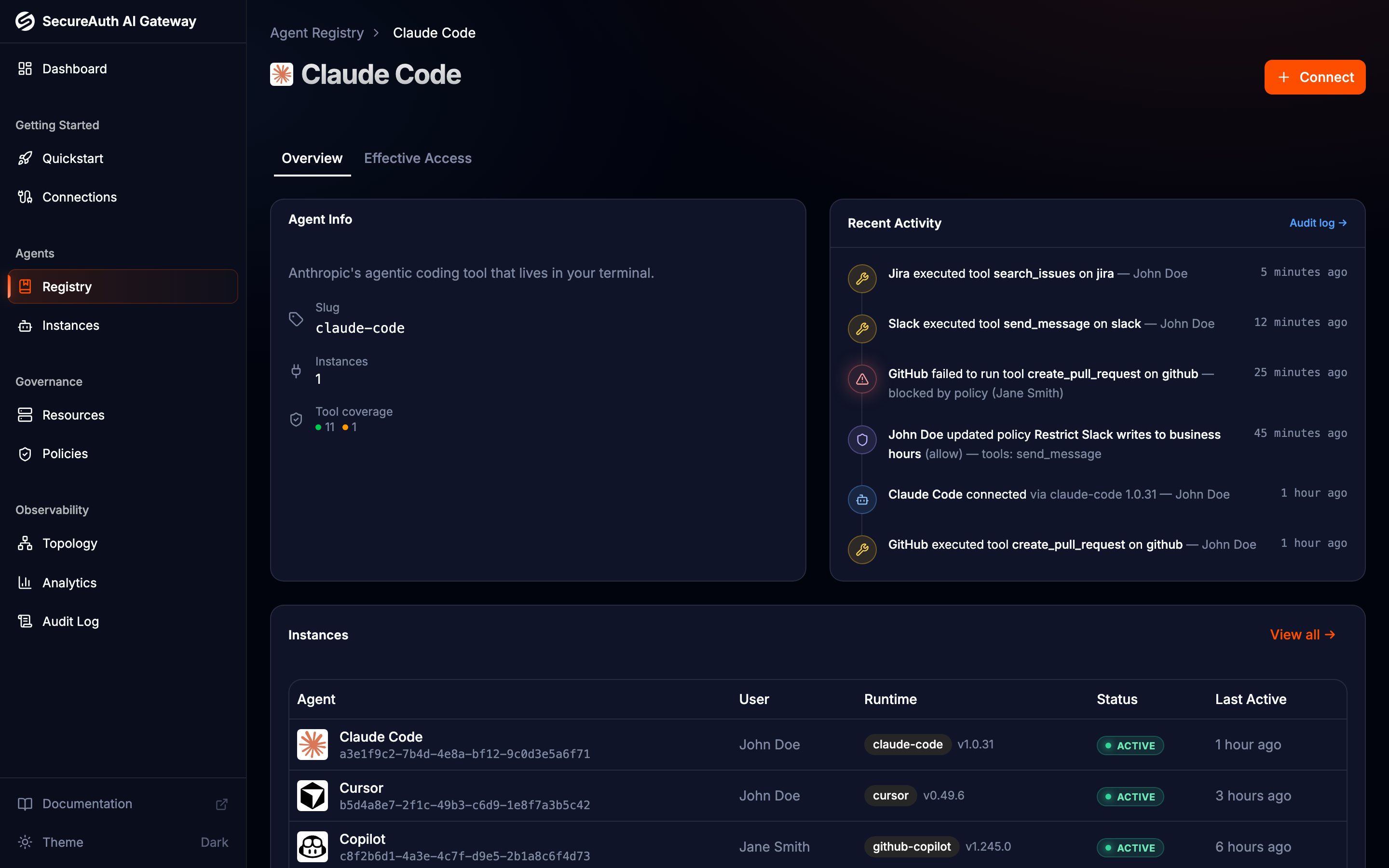Click the Claude Code instance thumbnail
Viewport: 1389px width, 868px height.
tap(312, 745)
